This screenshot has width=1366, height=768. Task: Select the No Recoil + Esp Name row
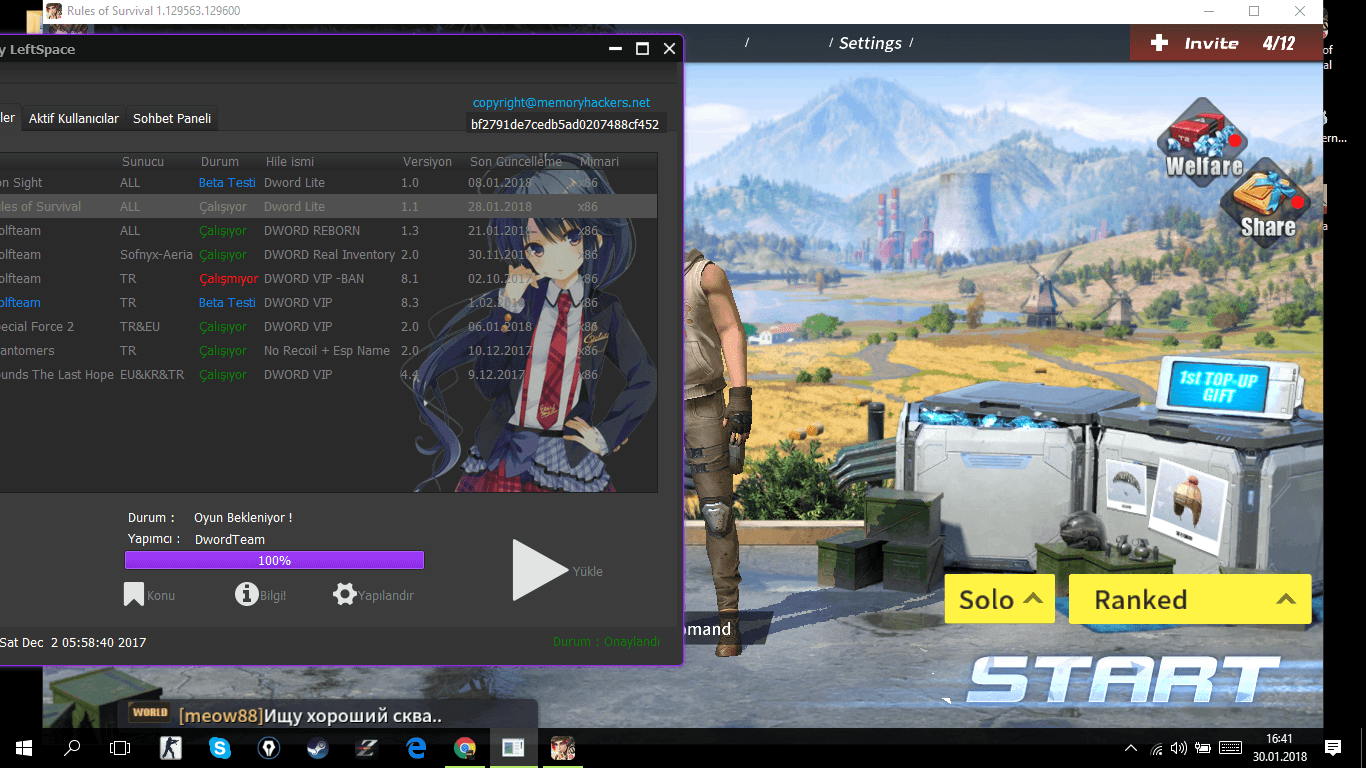coord(328,350)
